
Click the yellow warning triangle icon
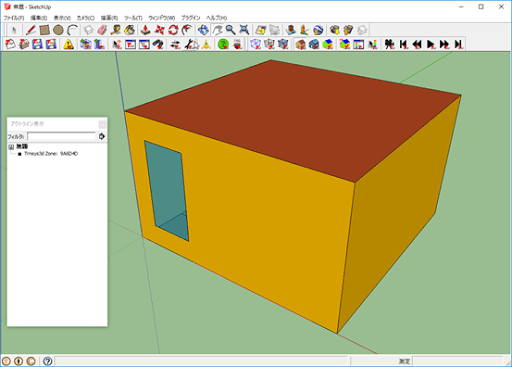pos(68,44)
